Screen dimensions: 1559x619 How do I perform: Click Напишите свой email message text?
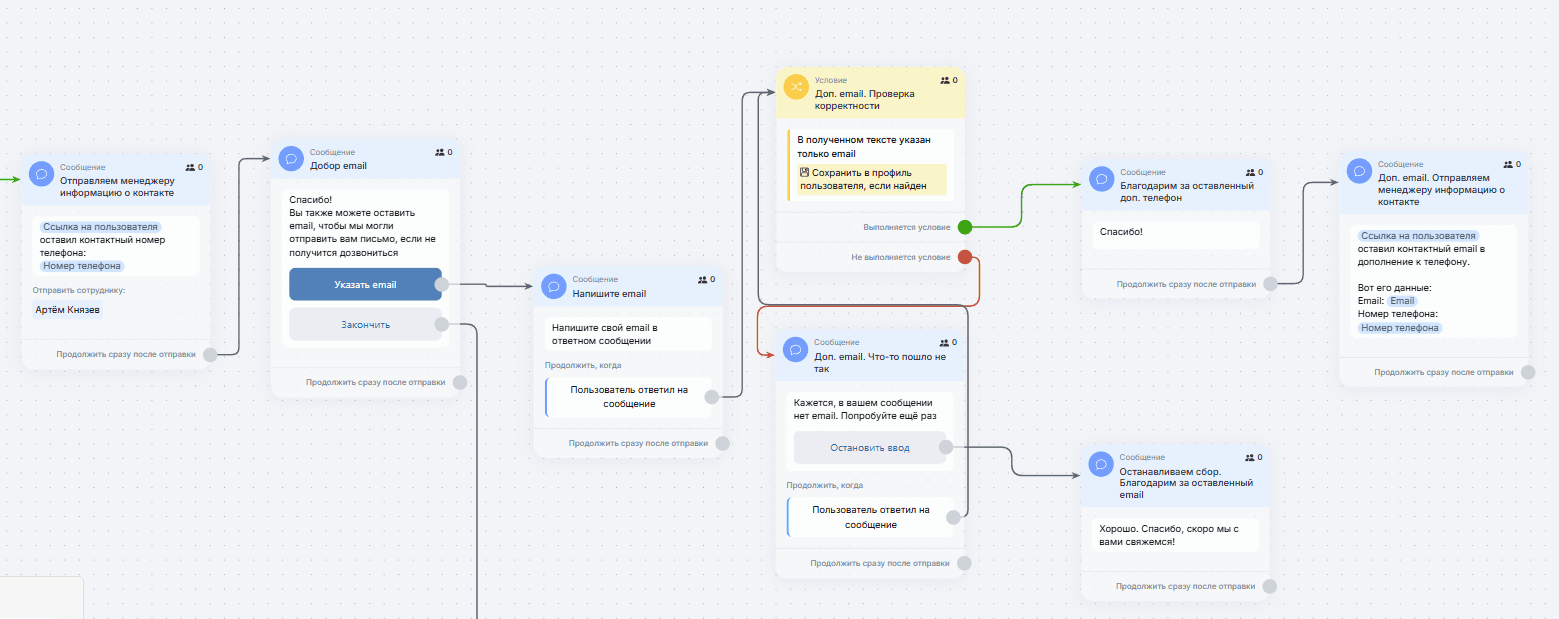[604, 334]
